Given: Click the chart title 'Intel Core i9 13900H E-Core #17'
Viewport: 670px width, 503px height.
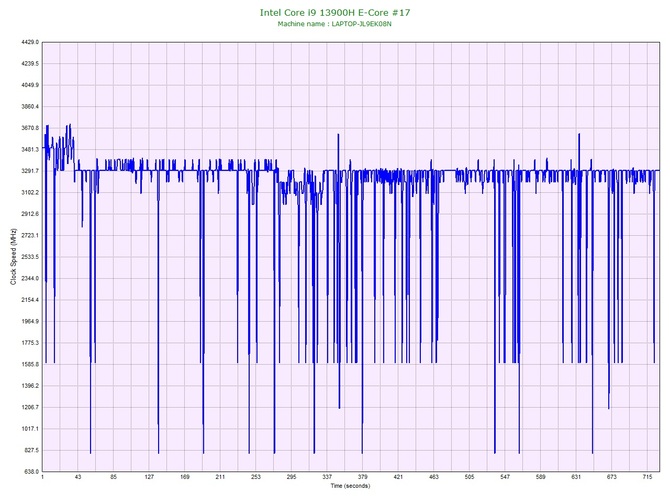Looking at the screenshot, I should [335, 12].
